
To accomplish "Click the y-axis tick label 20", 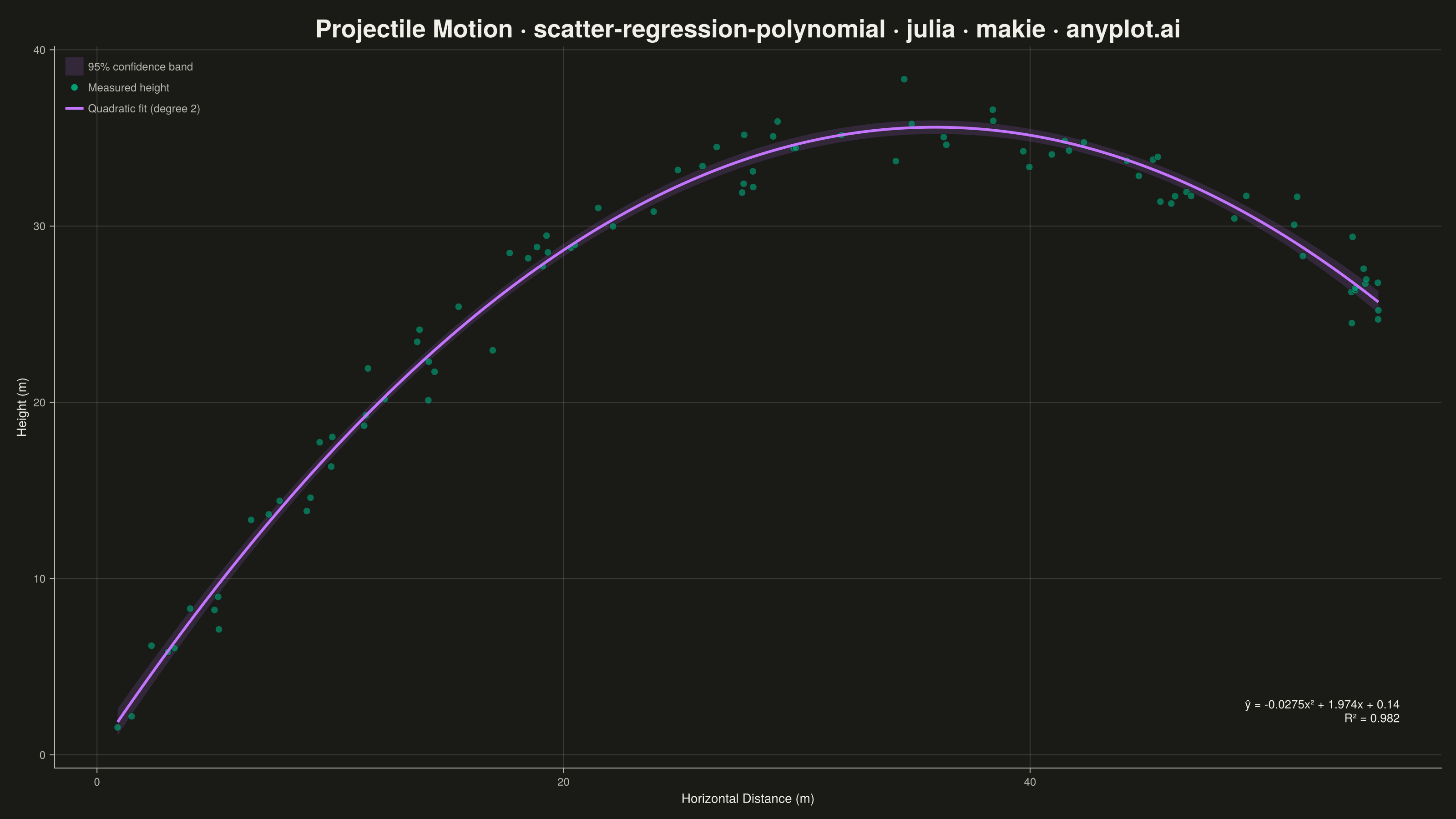I will click(x=39, y=402).
